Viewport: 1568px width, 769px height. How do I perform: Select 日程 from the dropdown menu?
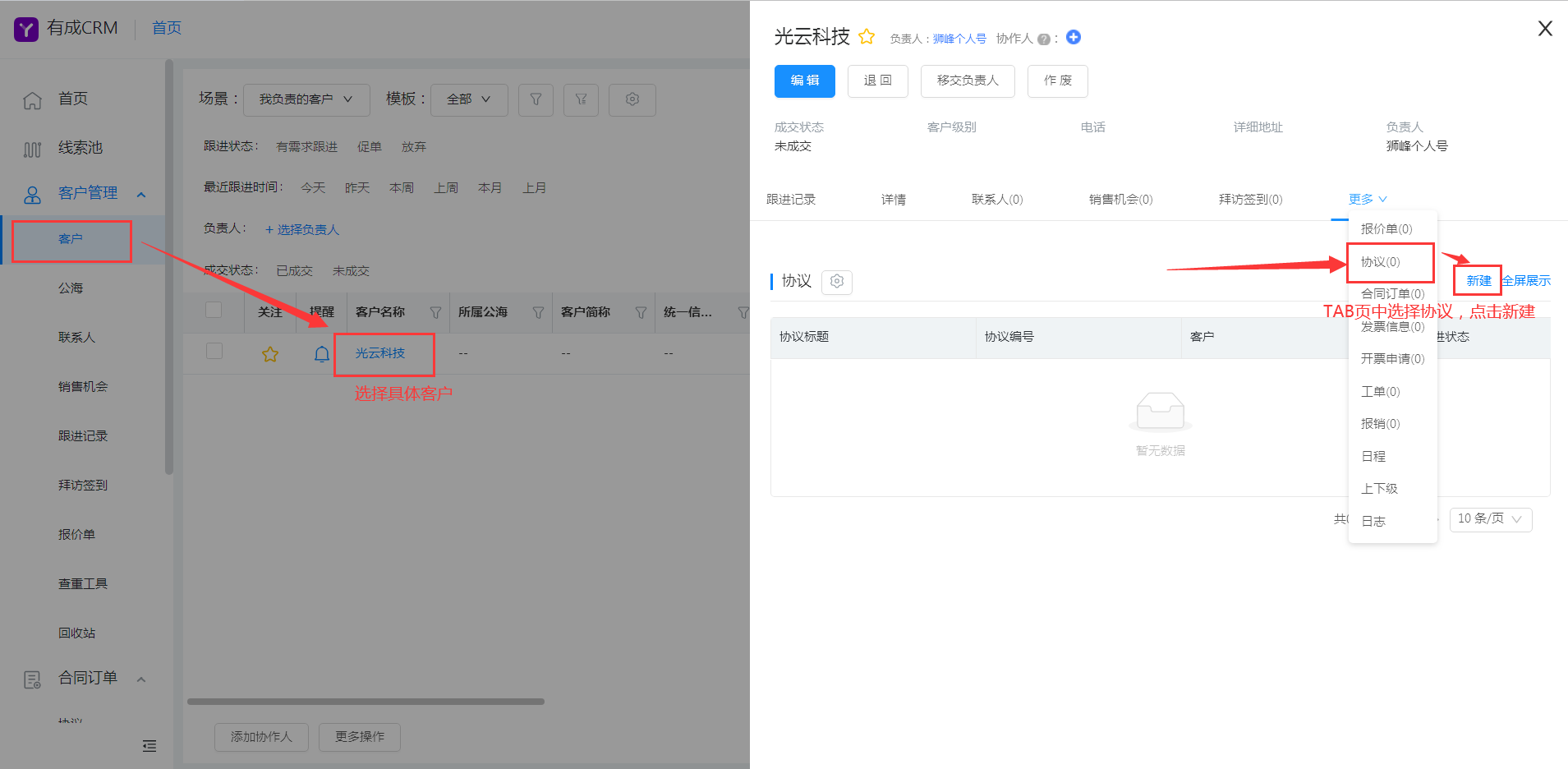tap(1393, 457)
